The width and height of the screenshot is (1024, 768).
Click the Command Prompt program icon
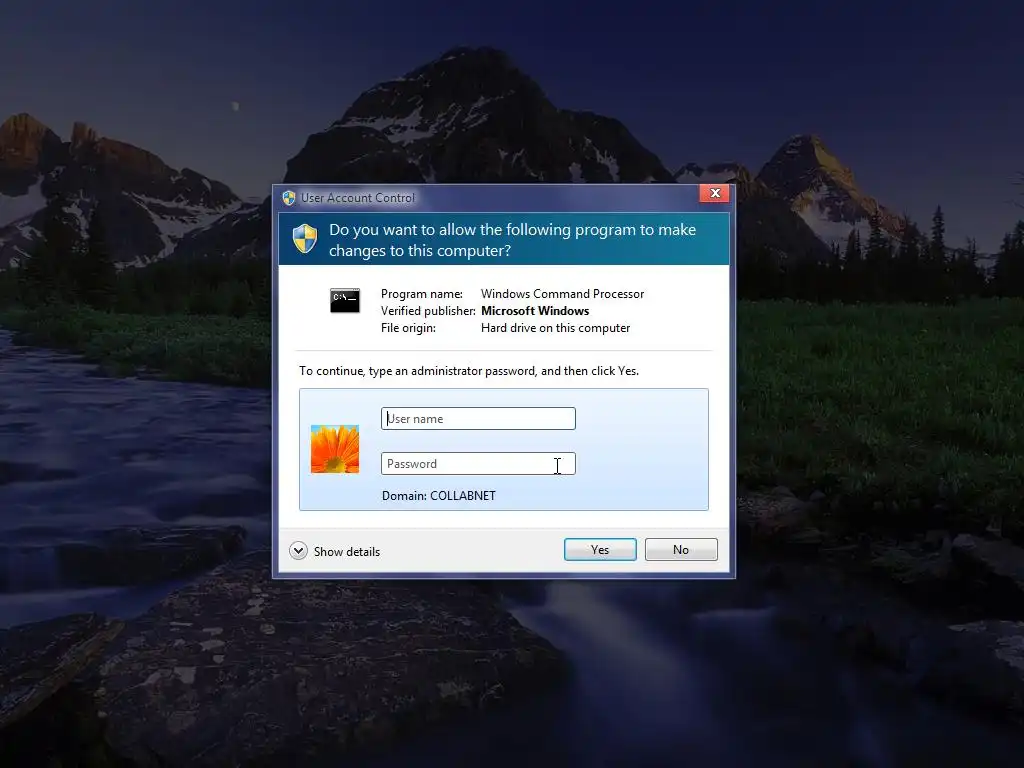345,300
